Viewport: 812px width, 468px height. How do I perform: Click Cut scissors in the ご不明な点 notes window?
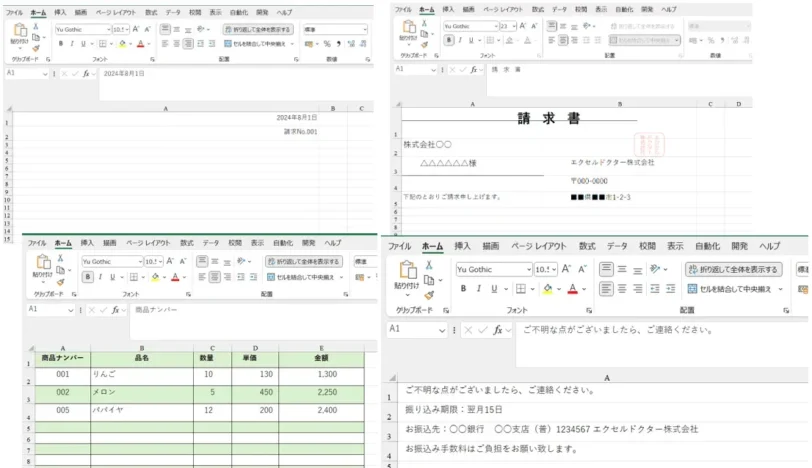[429, 265]
